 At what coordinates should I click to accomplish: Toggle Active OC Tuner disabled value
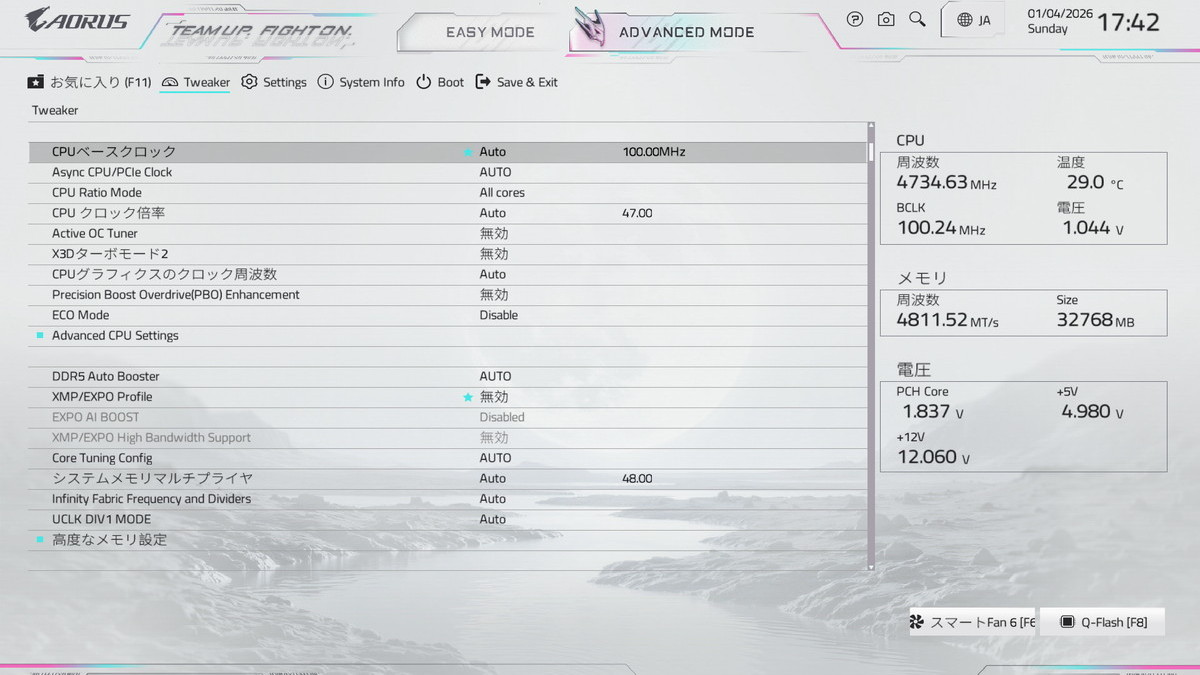click(x=494, y=233)
